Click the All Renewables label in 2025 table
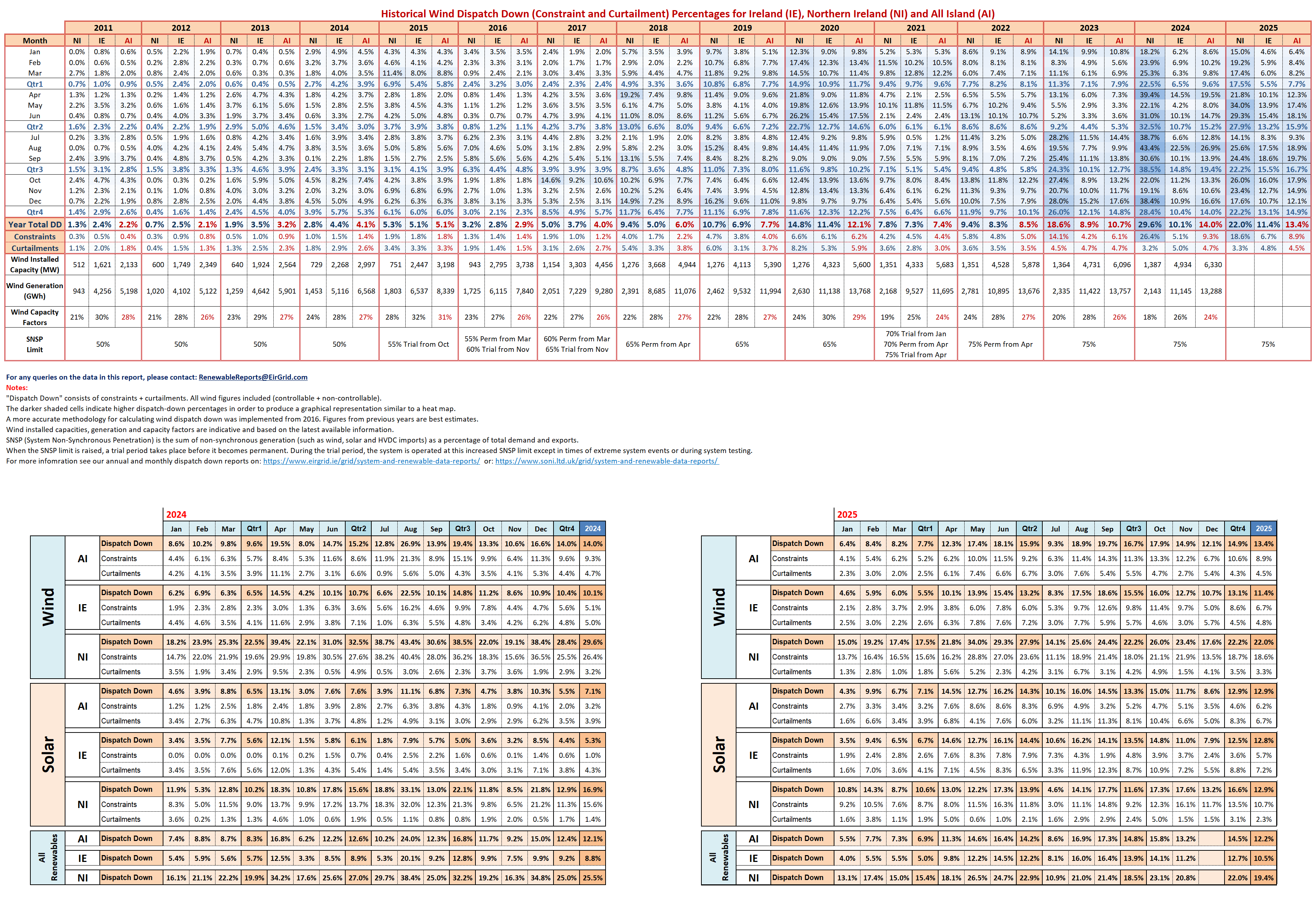Image resolution: width=1316 pixels, height=914 pixels. 719,857
